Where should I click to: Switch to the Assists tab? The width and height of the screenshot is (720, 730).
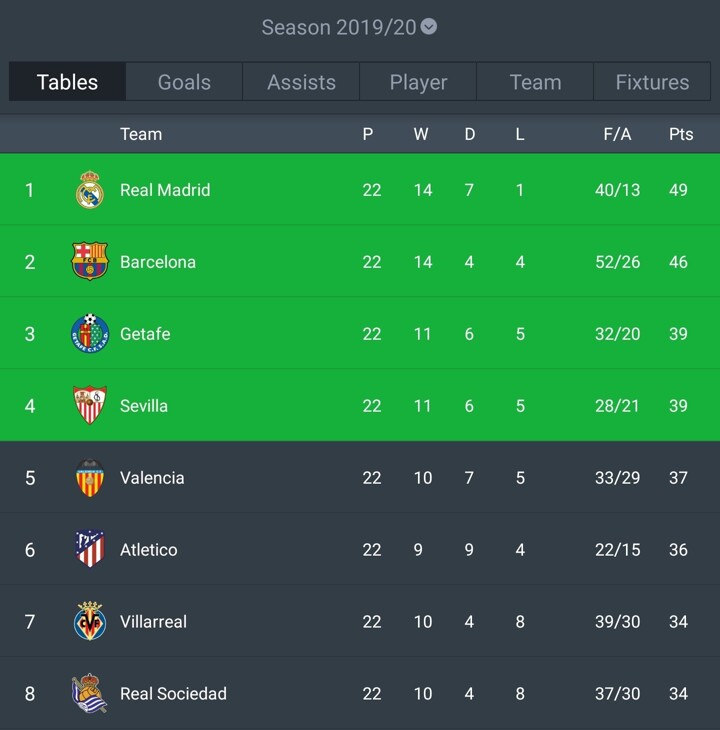click(x=301, y=82)
